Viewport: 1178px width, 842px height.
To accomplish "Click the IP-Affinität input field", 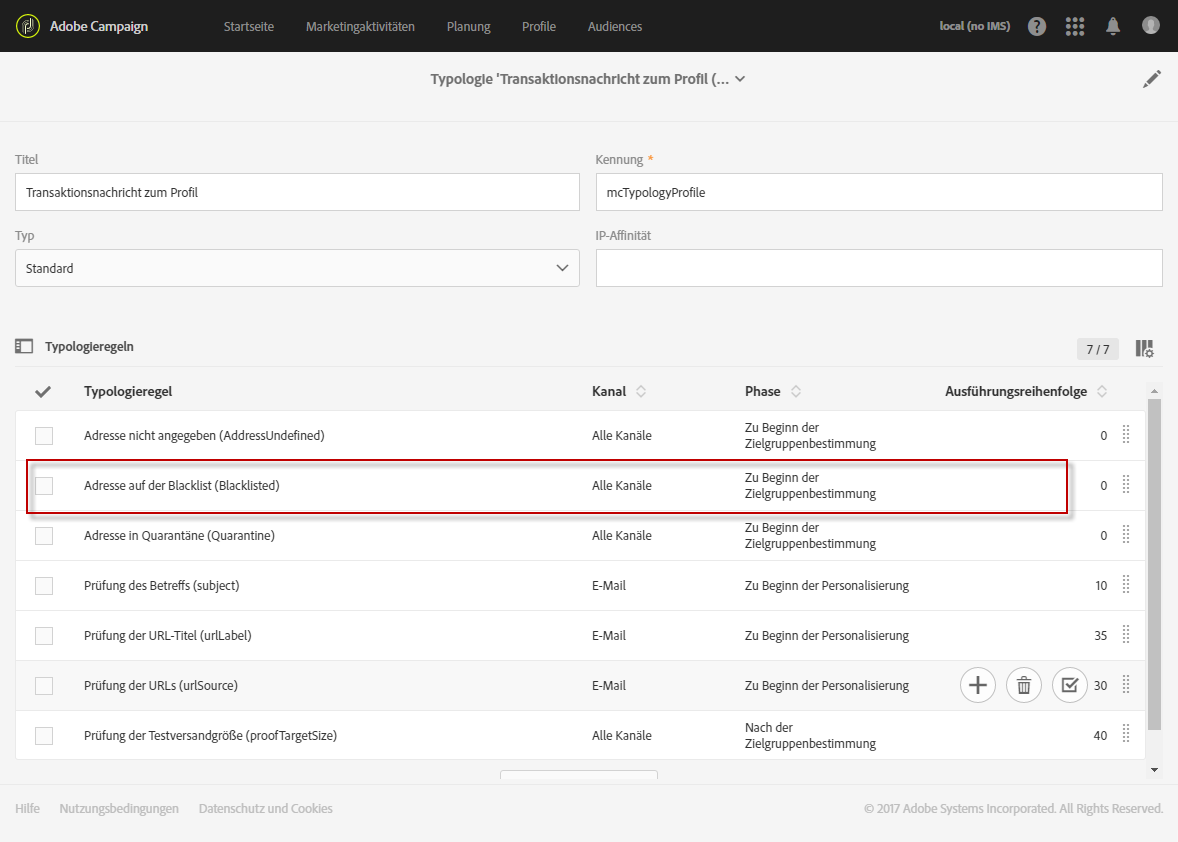I will coord(878,268).
